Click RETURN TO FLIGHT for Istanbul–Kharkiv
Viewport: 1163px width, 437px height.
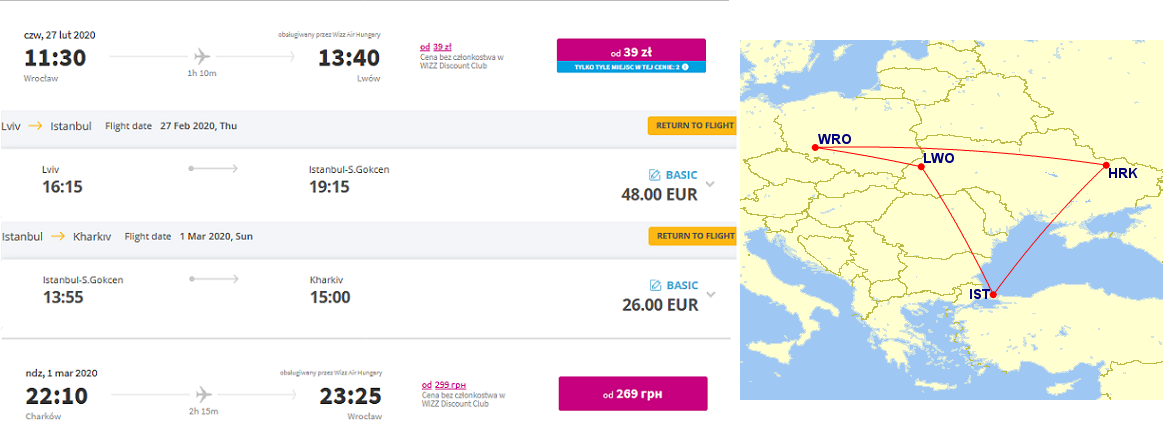coord(691,236)
